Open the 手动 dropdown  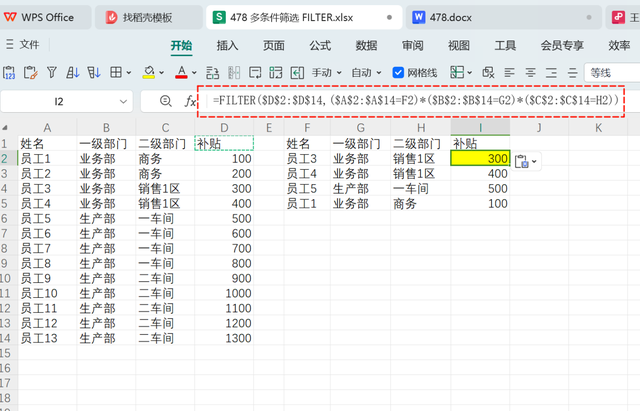pyautogui.click(x=327, y=73)
